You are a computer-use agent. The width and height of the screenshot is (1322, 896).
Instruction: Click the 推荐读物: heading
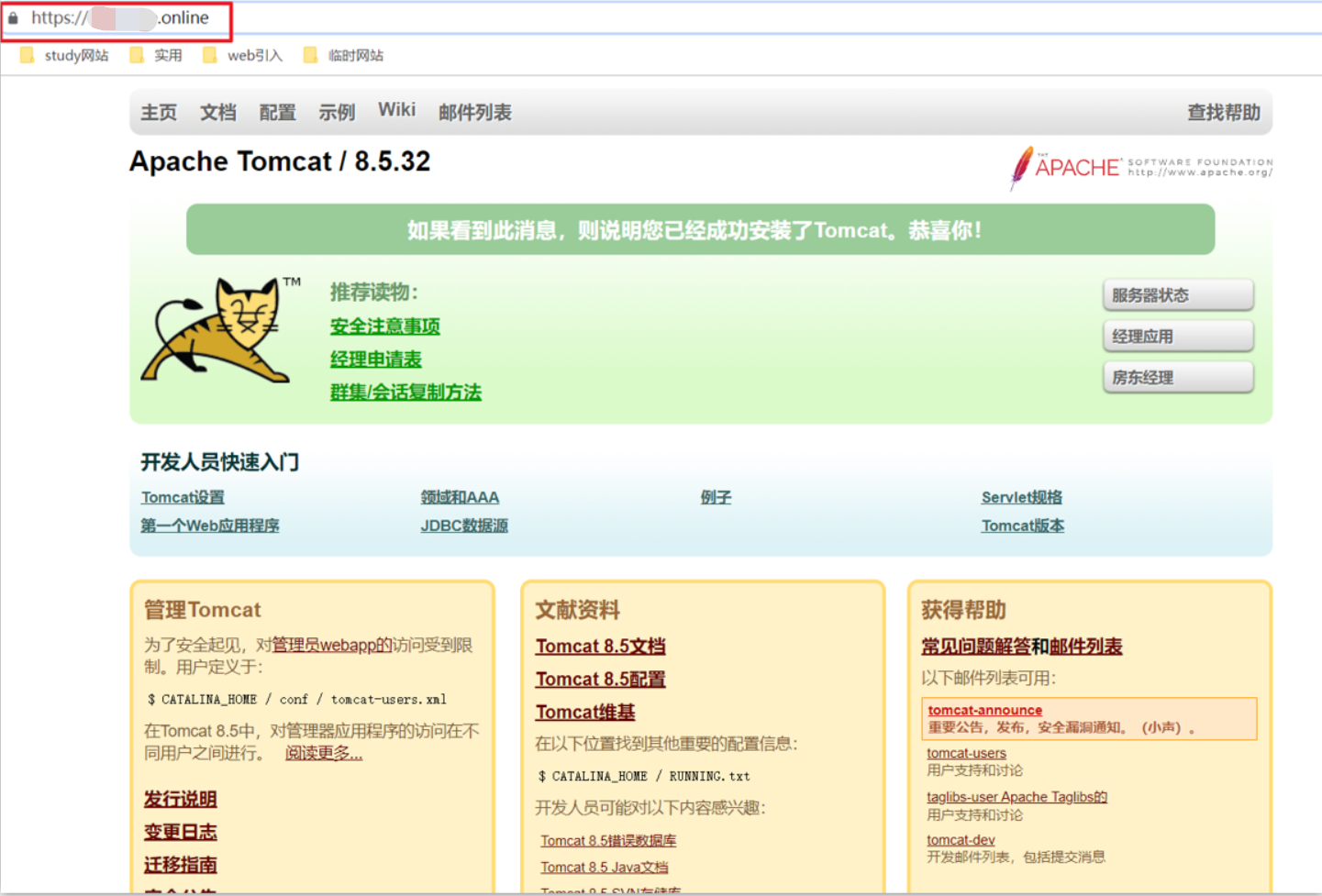374,293
